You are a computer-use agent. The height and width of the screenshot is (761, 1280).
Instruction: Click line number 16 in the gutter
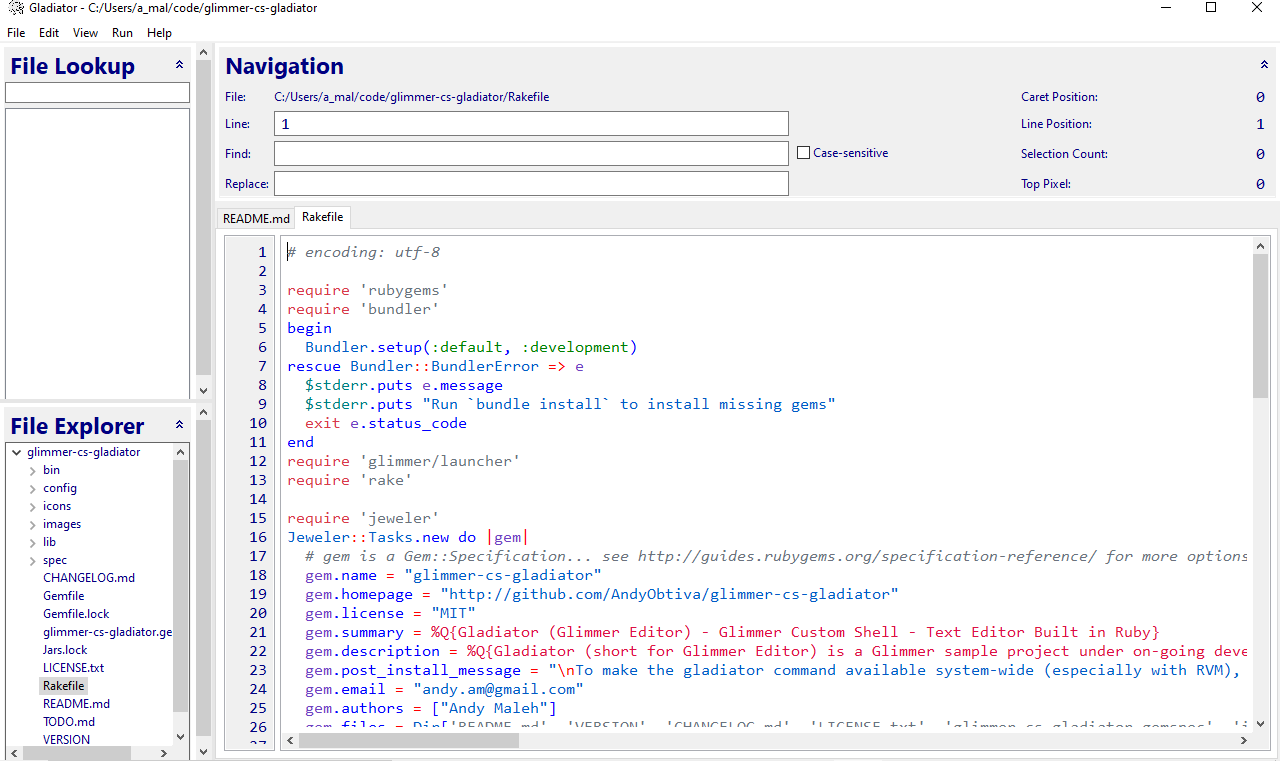coord(258,537)
